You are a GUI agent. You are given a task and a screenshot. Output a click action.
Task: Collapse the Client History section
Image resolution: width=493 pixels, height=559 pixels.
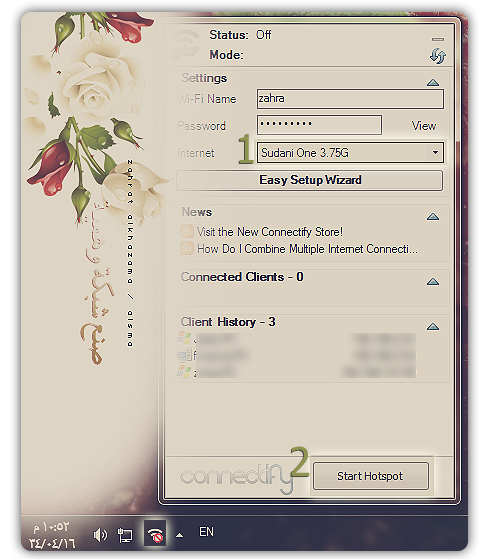point(433,327)
